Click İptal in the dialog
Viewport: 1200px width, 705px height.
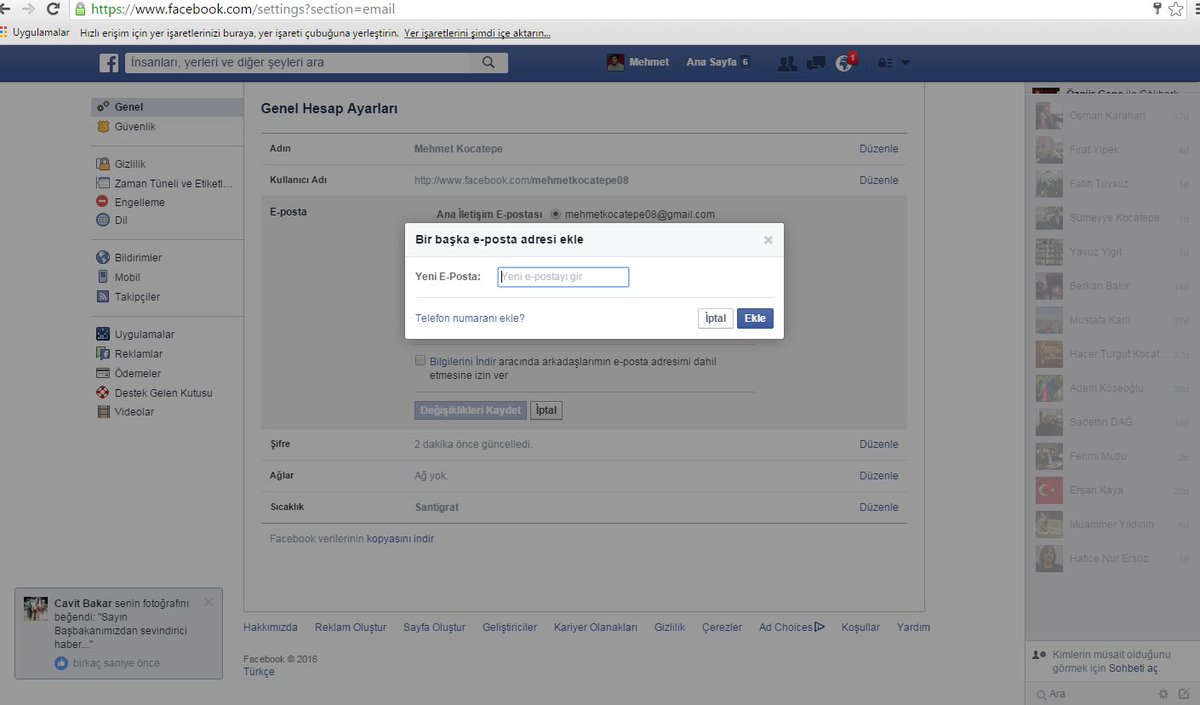coord(715,318)
